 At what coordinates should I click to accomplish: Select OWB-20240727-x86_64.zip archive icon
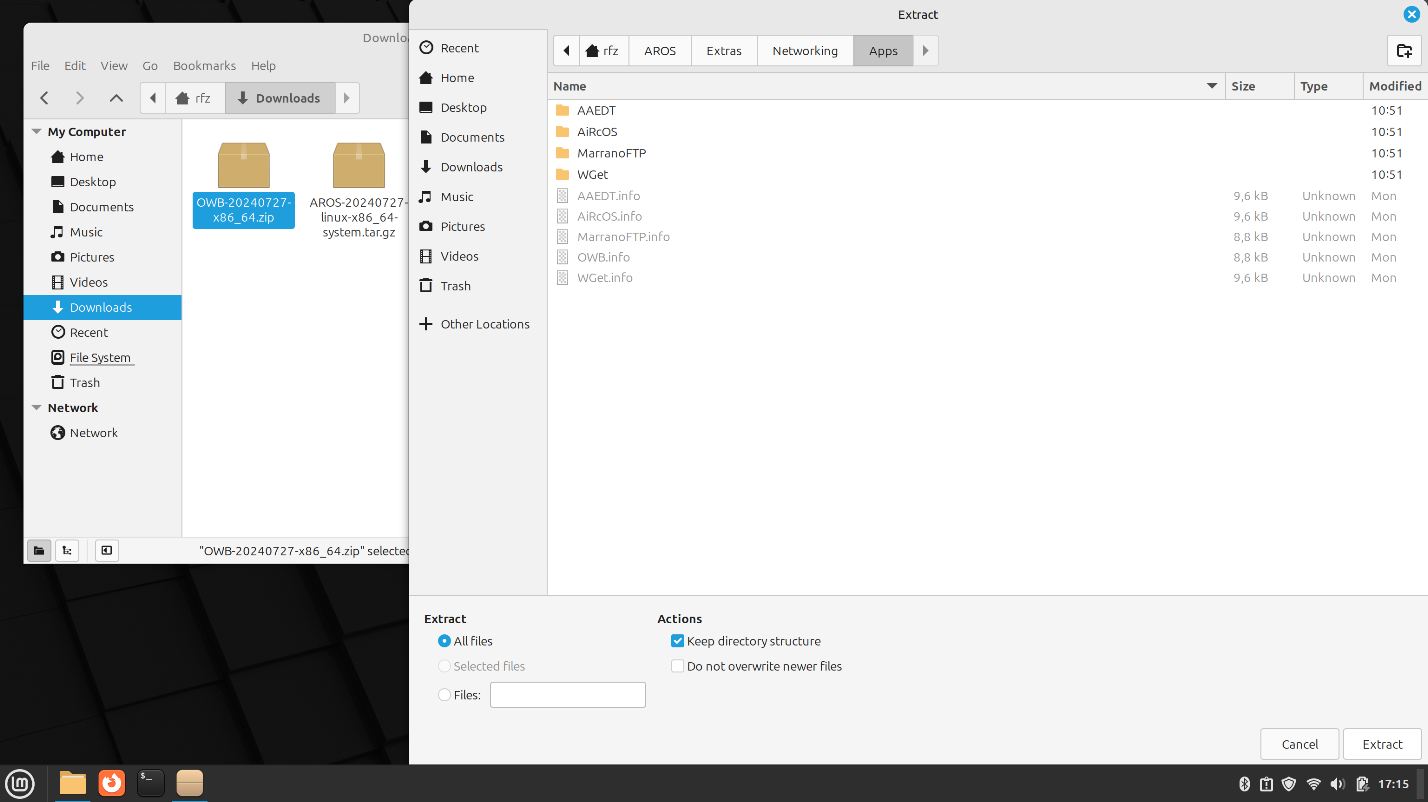pyautogui.click(x=244, y=164)
